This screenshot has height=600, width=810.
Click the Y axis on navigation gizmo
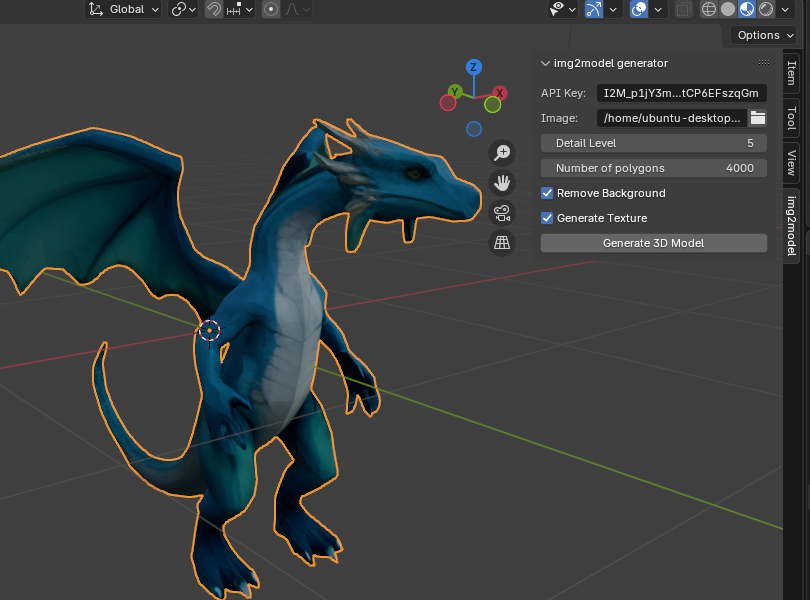[455, 92]
